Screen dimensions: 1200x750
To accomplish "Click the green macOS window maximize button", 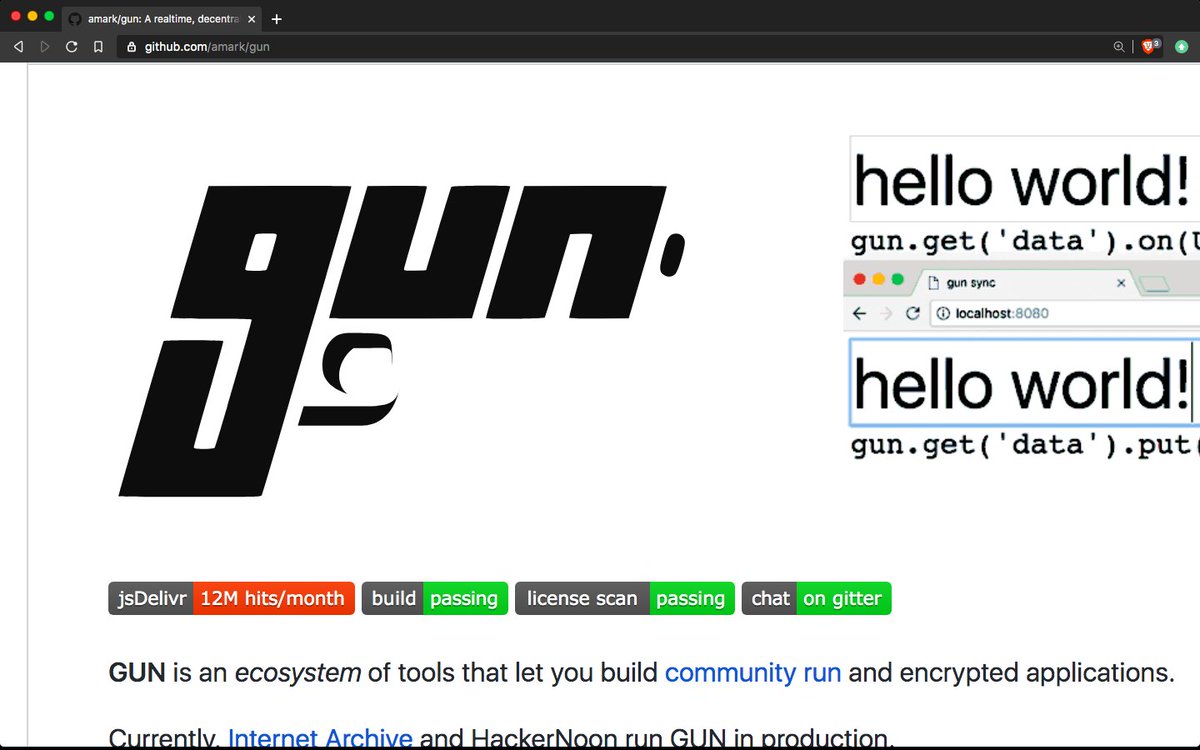I will tap(49, 17).
